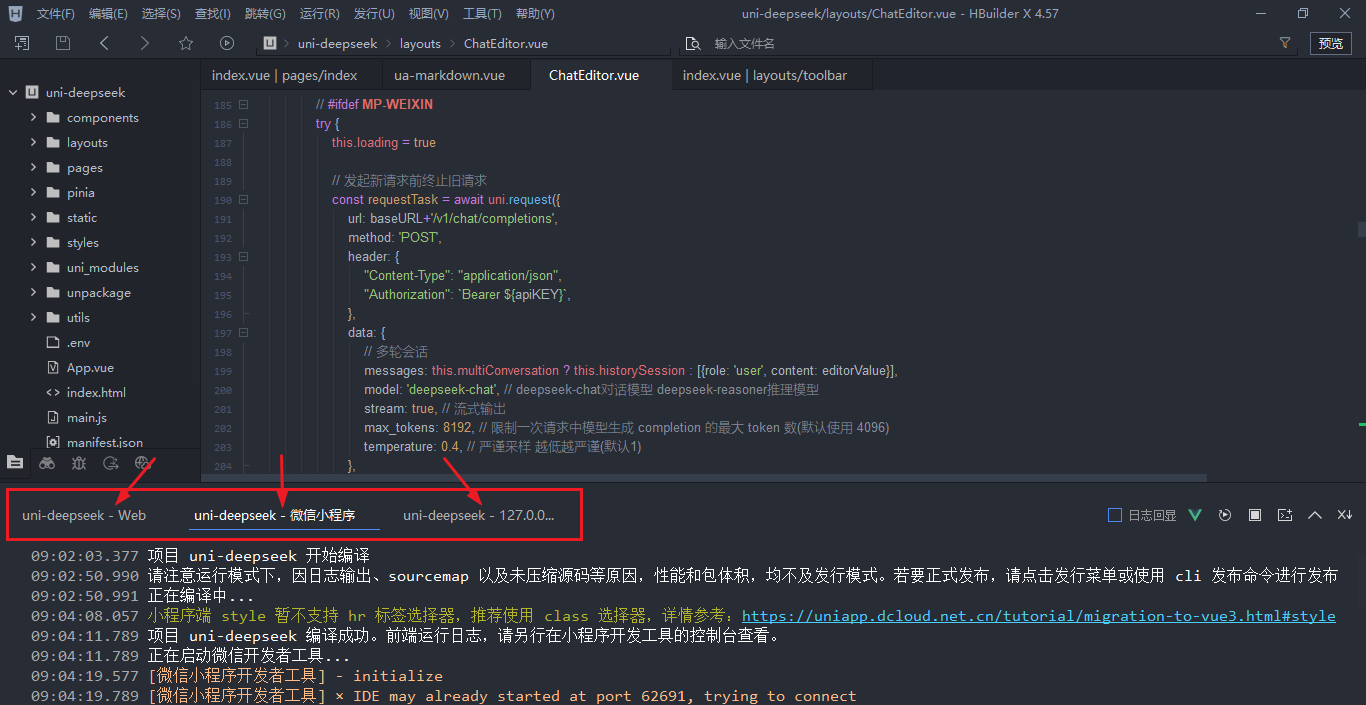Open main.js in the project tree
Viewport: 1366px width, 705px height.
pyautogui.click(x=87, y=417)
